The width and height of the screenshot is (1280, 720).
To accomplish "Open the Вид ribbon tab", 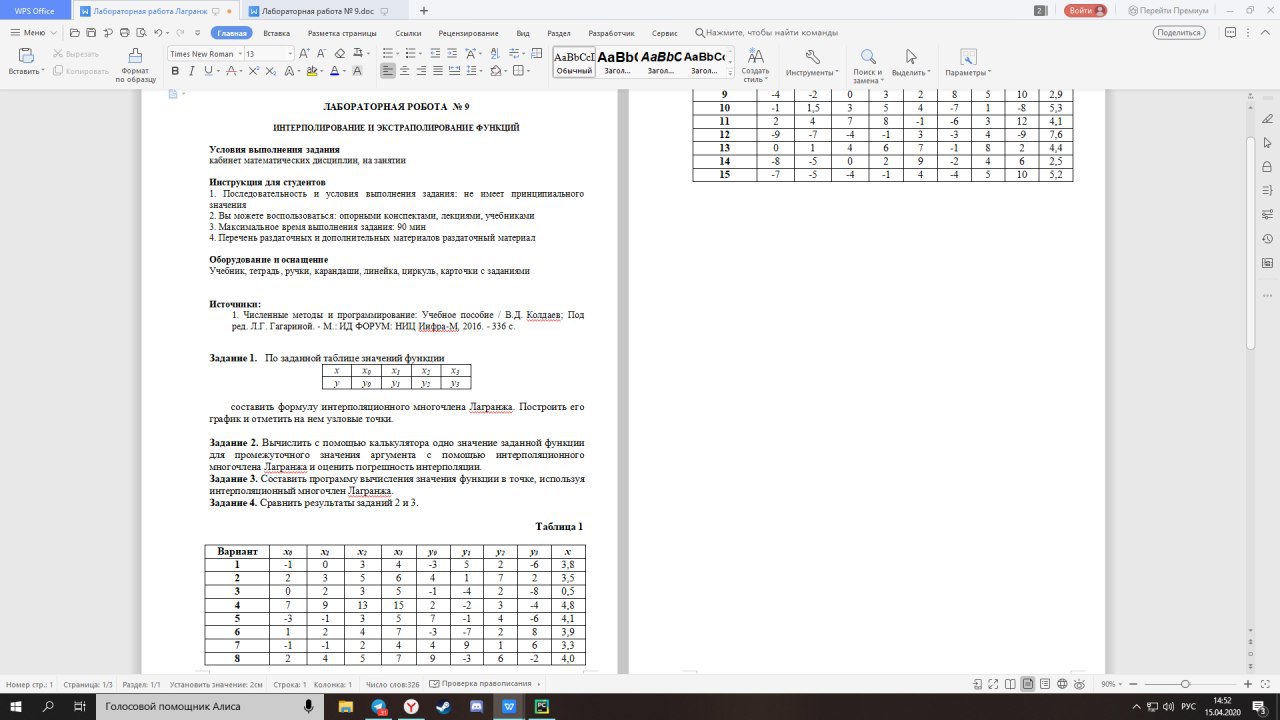I will [x=523, y=33].
